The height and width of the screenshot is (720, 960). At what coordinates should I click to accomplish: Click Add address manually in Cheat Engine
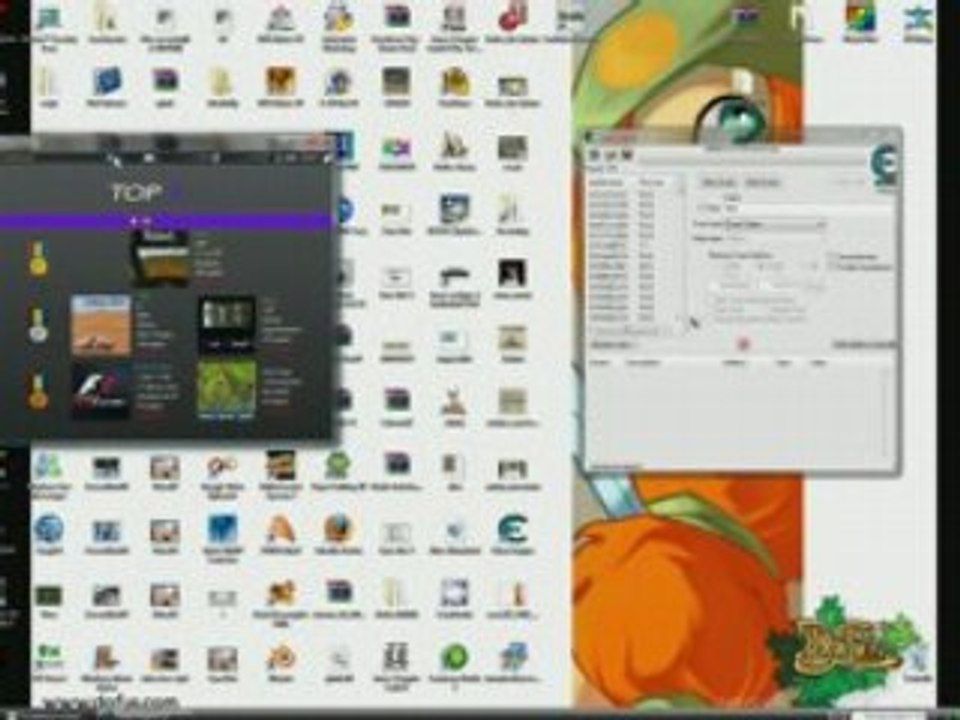point(864,345)
